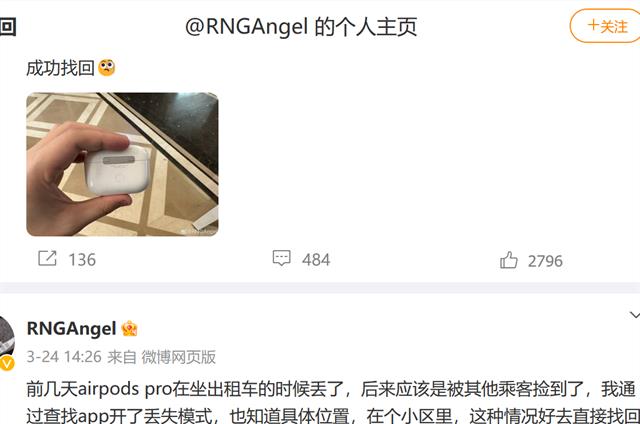This screenshot has width=640, height=424.
Task: Click the like count 2796
Action: (545, 261)
